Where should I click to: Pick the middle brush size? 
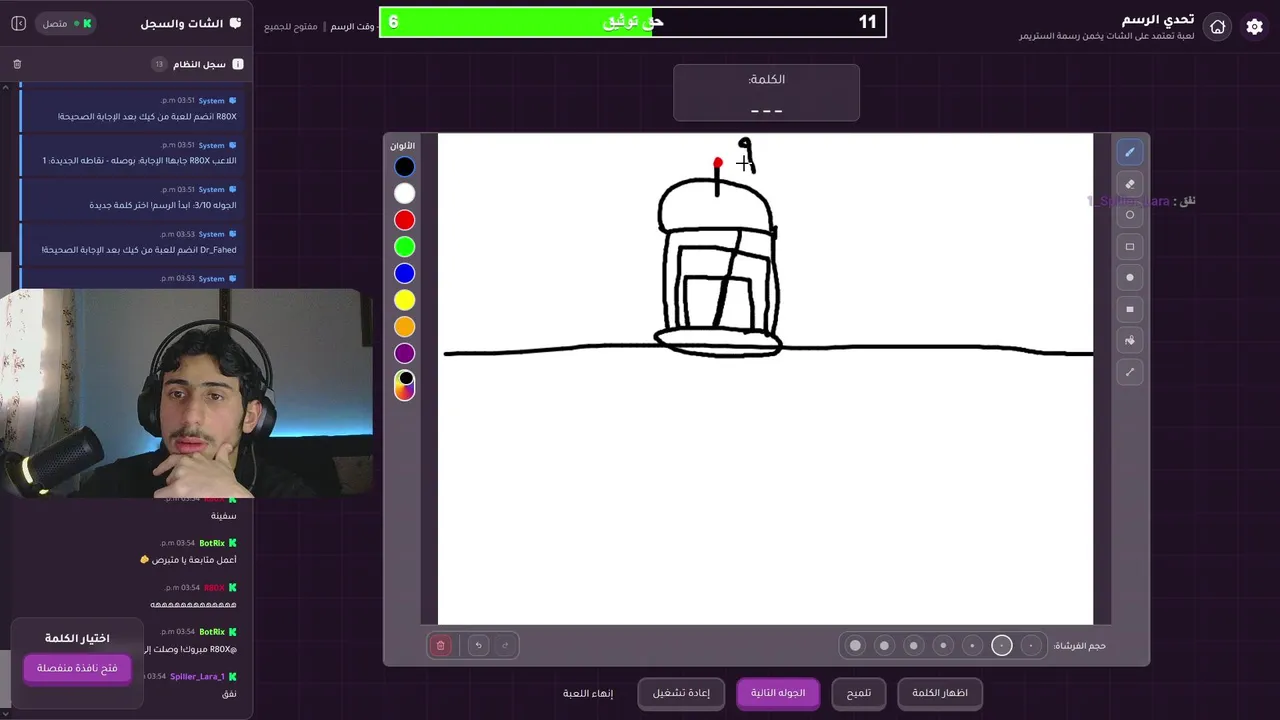tap(943, 646)
